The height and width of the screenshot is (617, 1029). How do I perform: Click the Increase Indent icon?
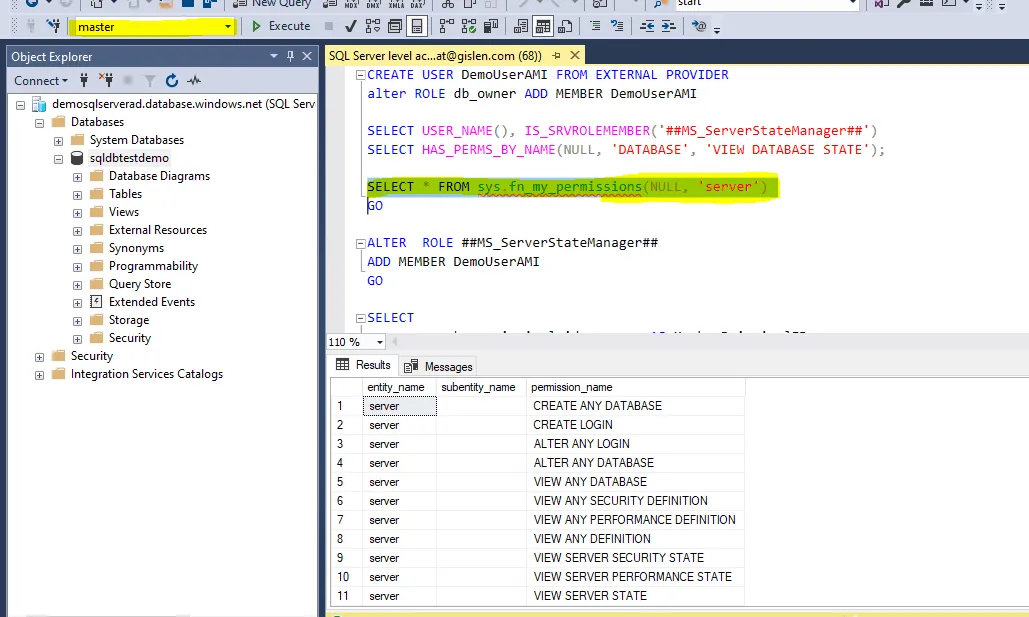(669, 26)
